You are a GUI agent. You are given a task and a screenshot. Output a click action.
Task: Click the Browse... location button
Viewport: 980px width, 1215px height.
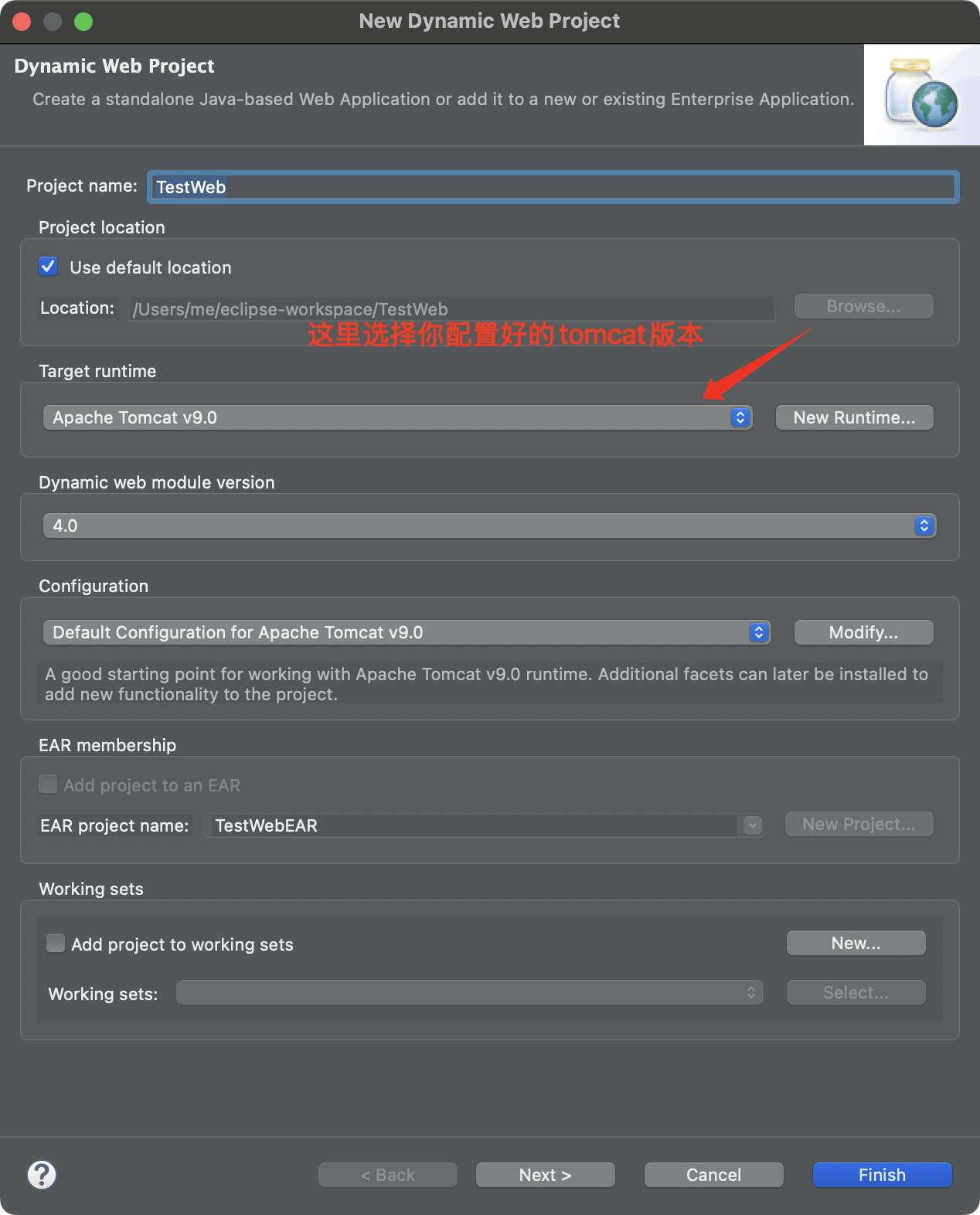tap(863, 306)
